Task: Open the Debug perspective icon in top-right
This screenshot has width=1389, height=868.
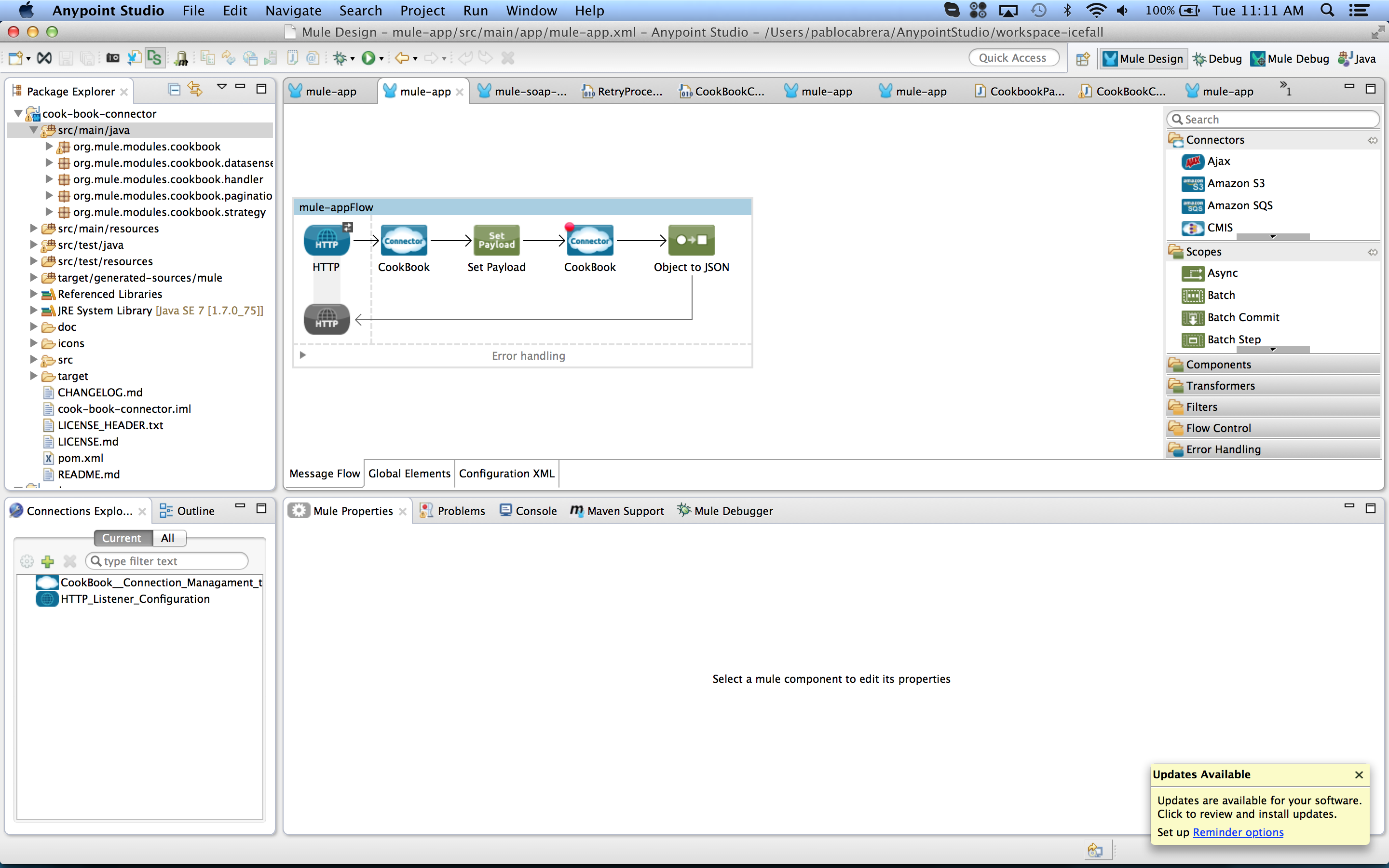Action: (1217, 58)
